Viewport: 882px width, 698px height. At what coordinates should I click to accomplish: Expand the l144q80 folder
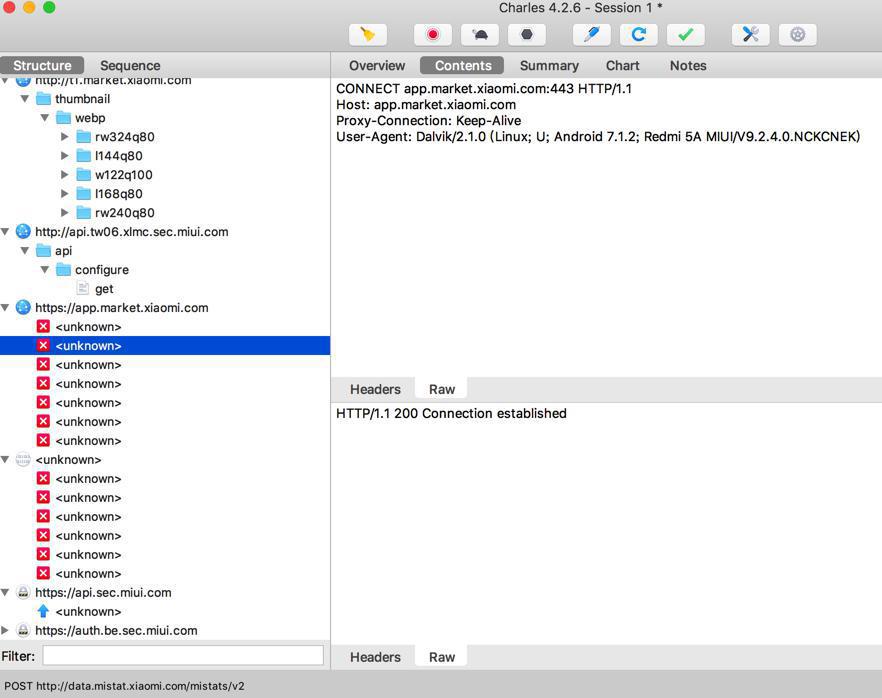(x=65, y=156)
